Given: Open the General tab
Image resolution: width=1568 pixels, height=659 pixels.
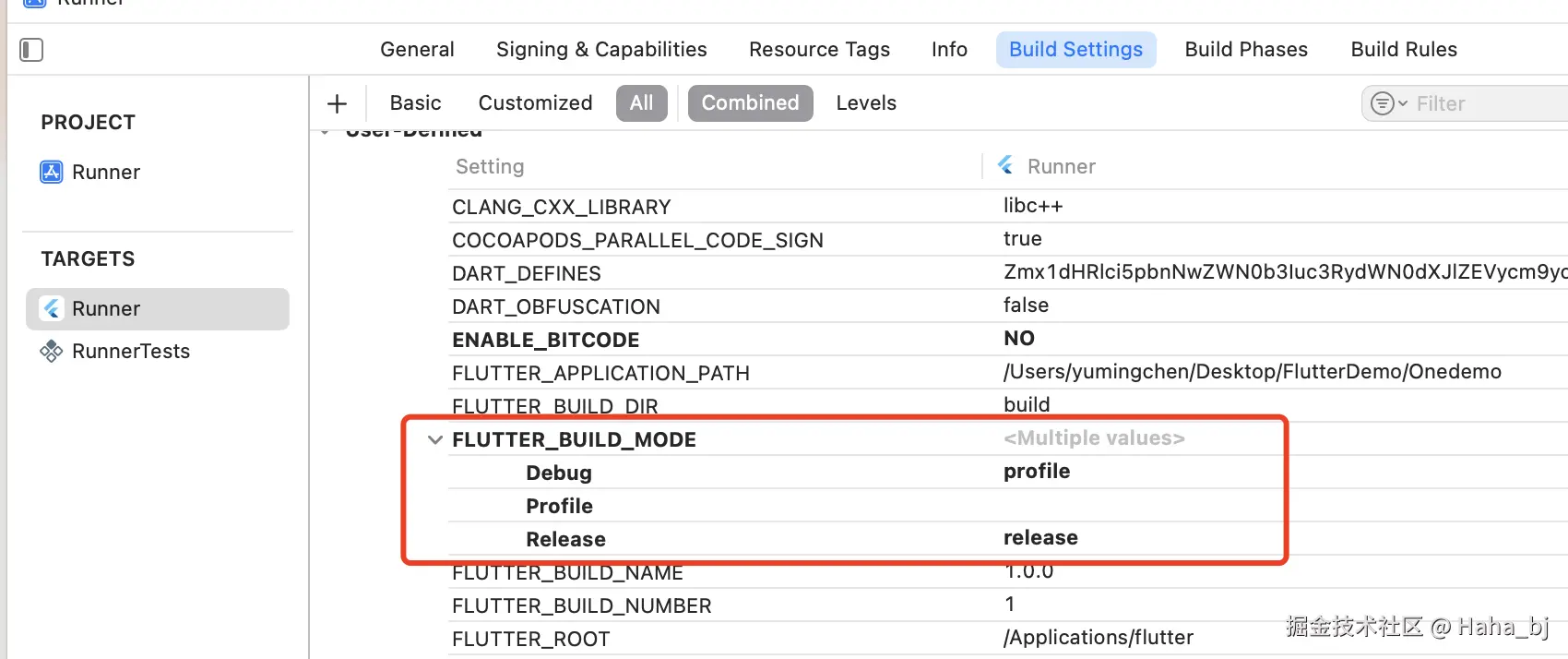Looking at the screenshot, I should (x=417, y=50).
